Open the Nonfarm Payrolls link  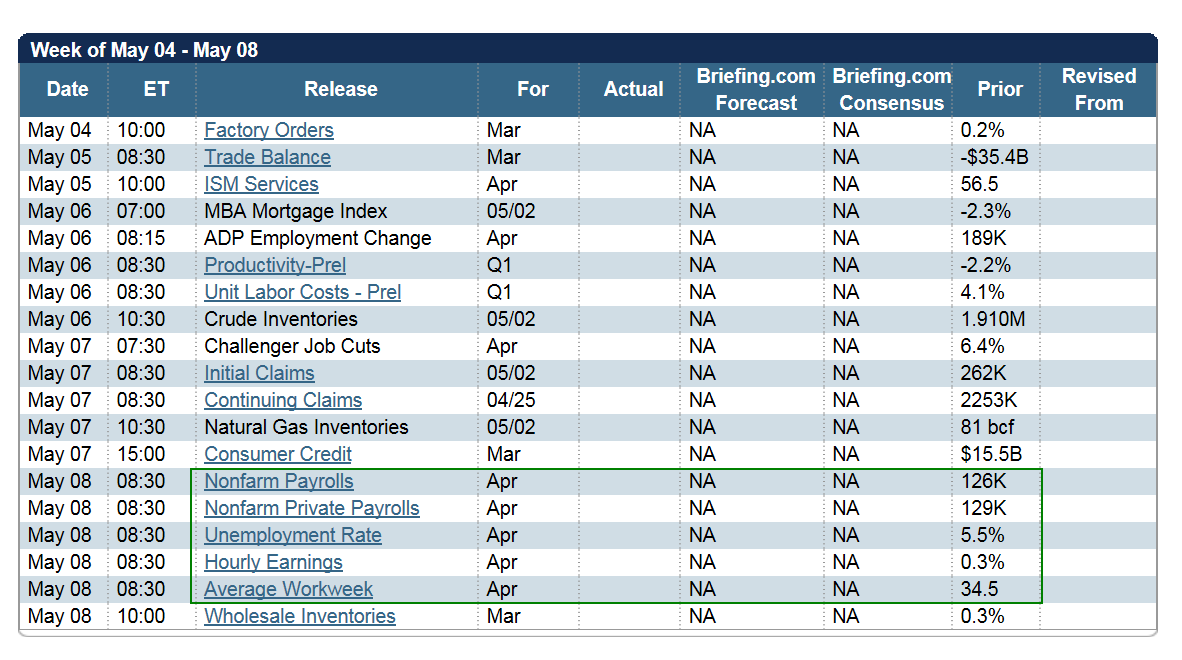coord(279,481)
